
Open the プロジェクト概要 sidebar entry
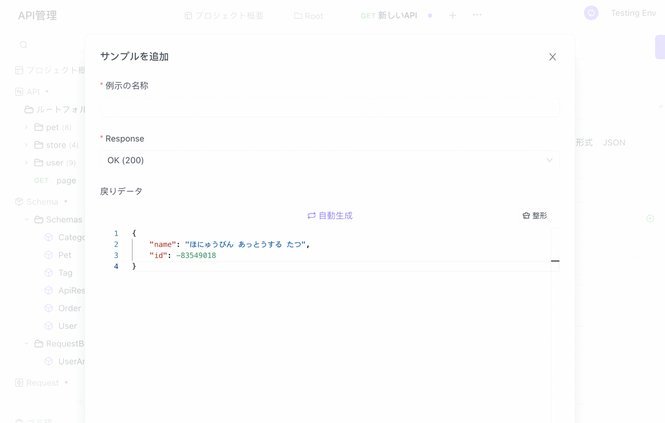pyautogui.click(x=50, y=70)
